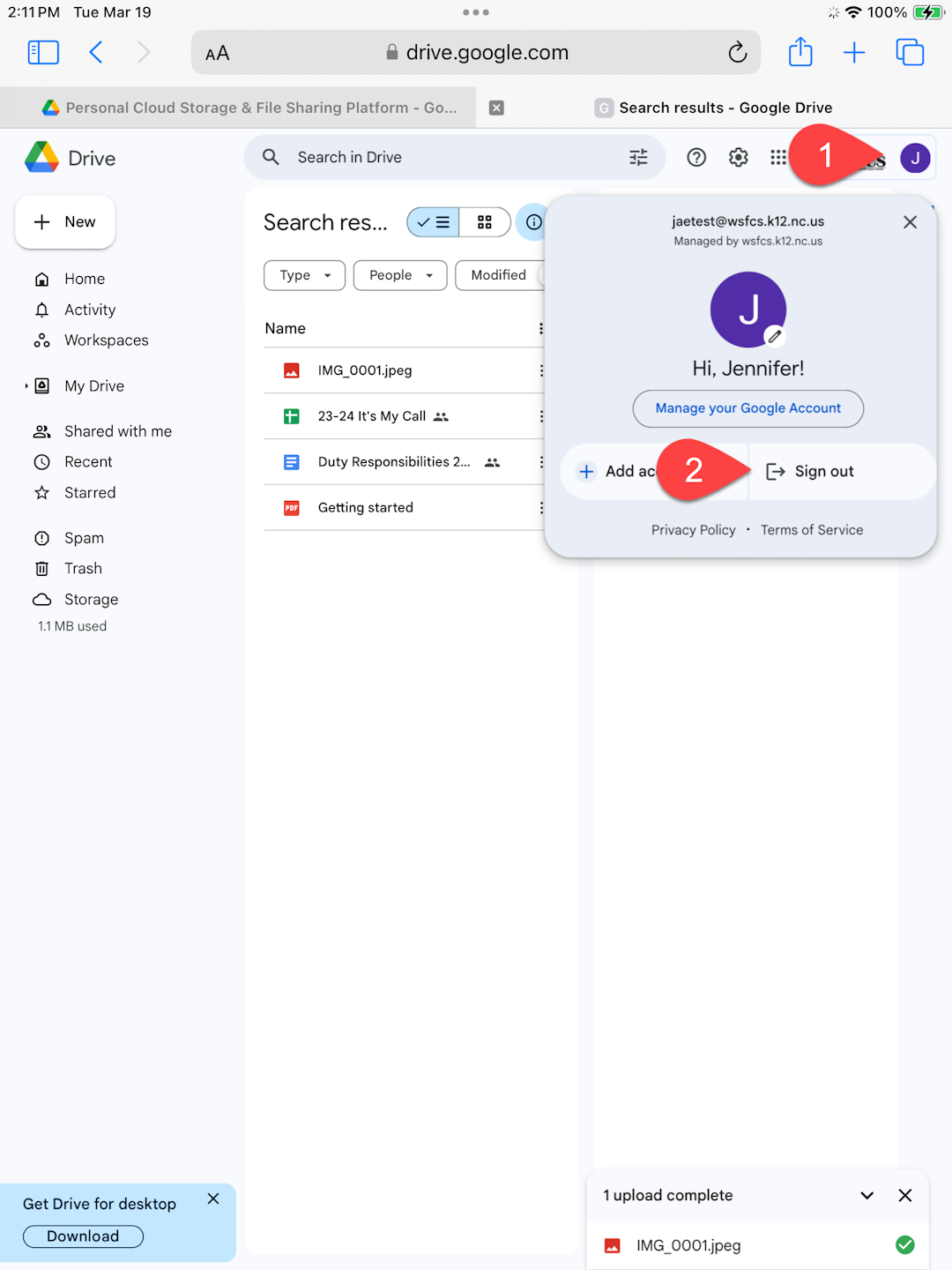Open Manage your Google Account
Viewport: 952px width, 1270px height.
pos(748,408)
